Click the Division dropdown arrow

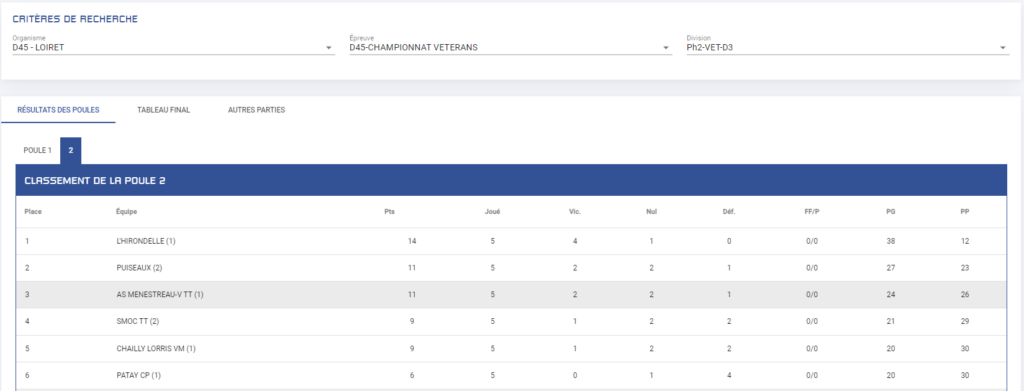pyautogui.click(x=1003, y=48)
